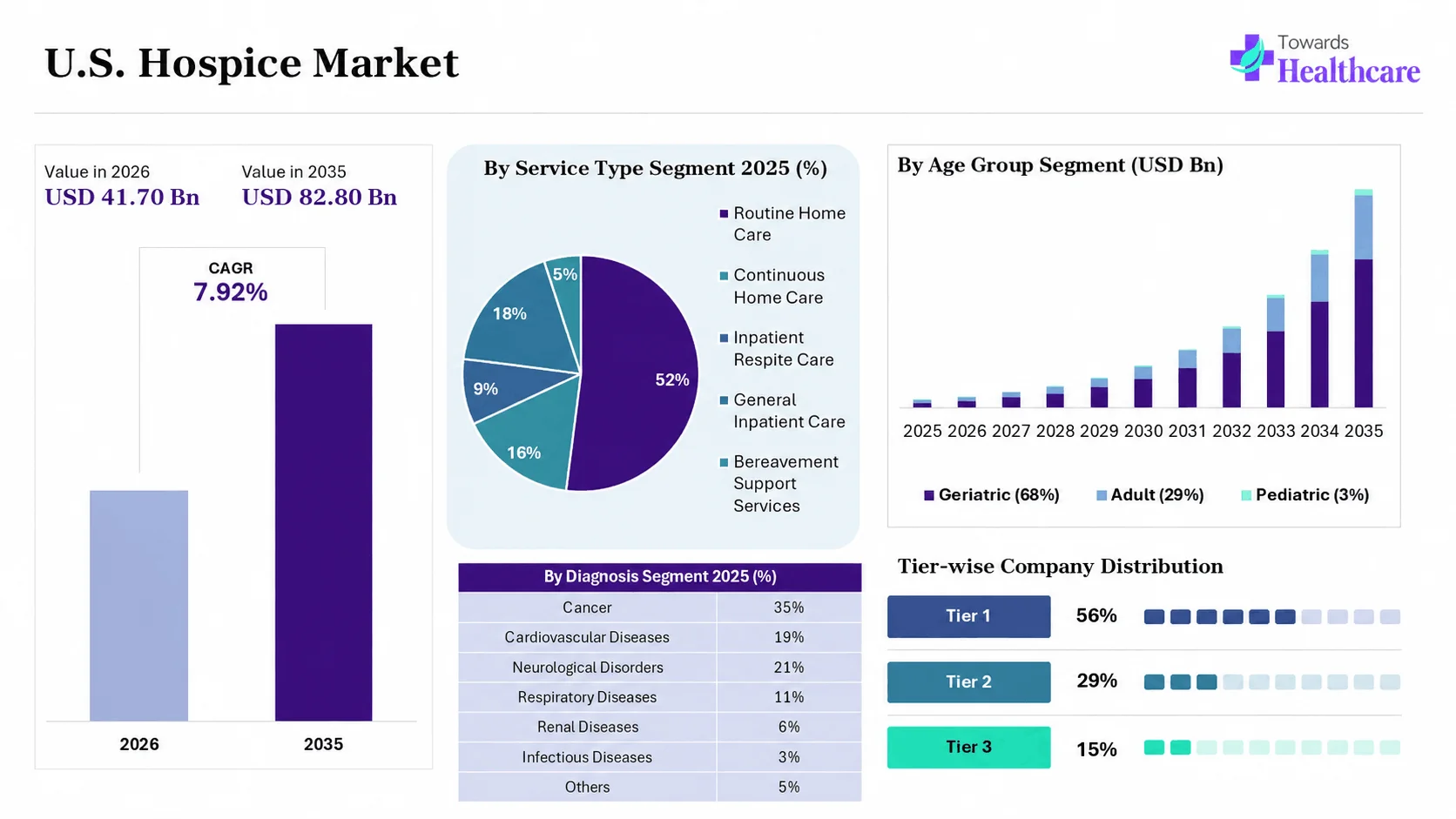Click the 15% Tier 3 percentage
The width and height of the screenshot is (1456, 819).
(x=1096, y=749)
